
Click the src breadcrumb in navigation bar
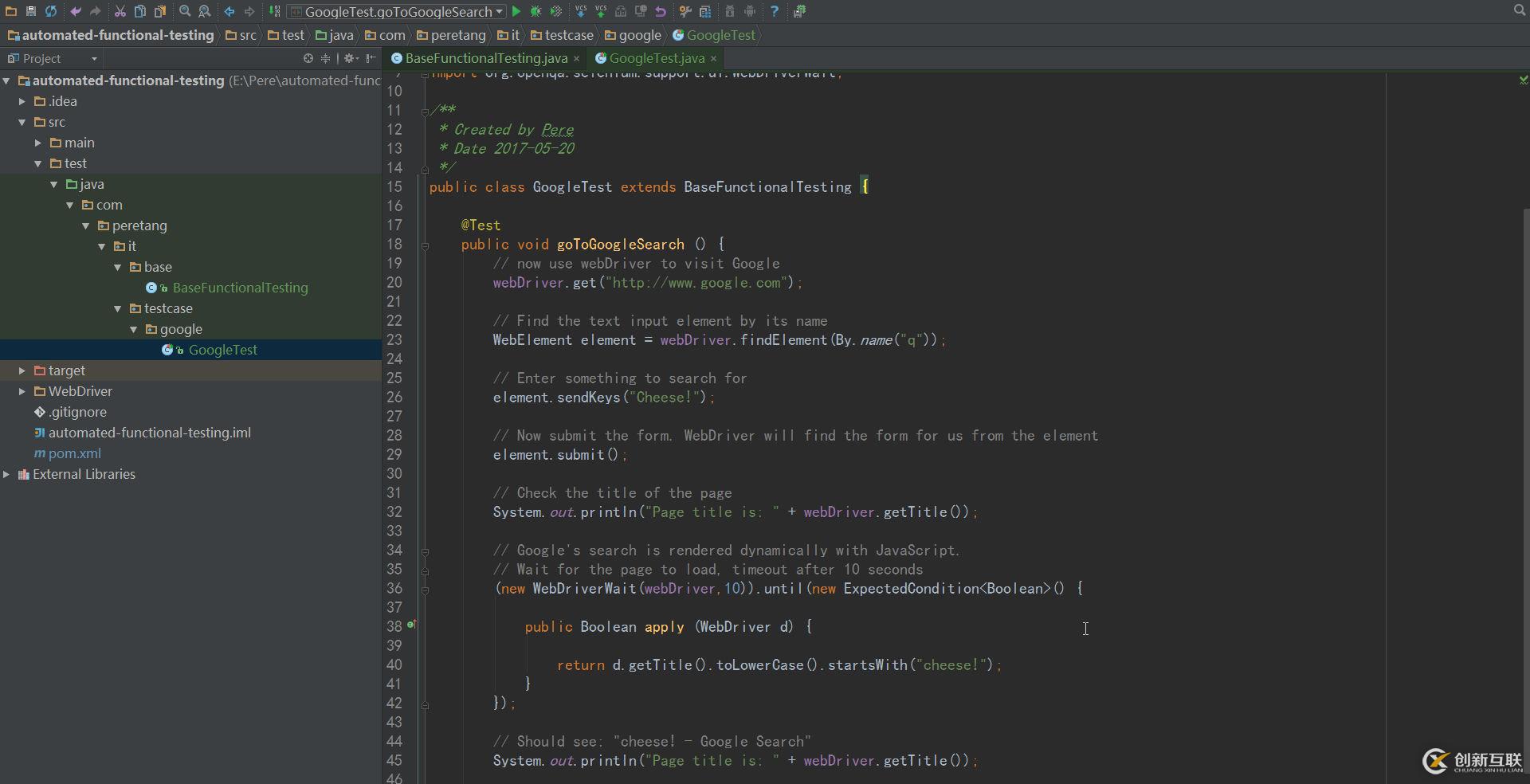241,35
